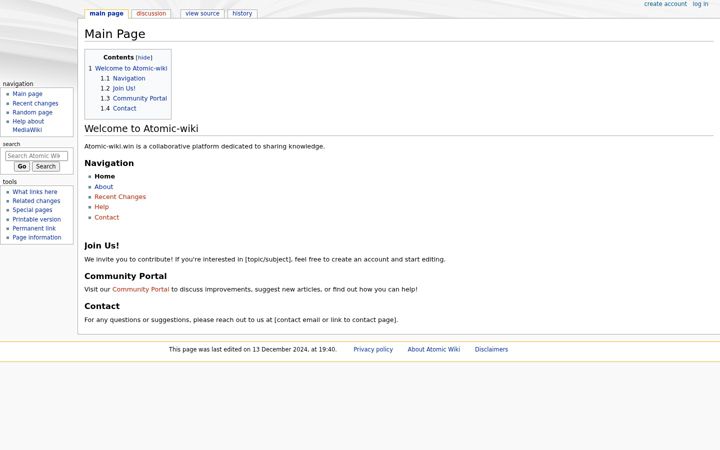Switch to the 'discussion' tab
Screen dimensions: 720x450
tap(151, 14)
